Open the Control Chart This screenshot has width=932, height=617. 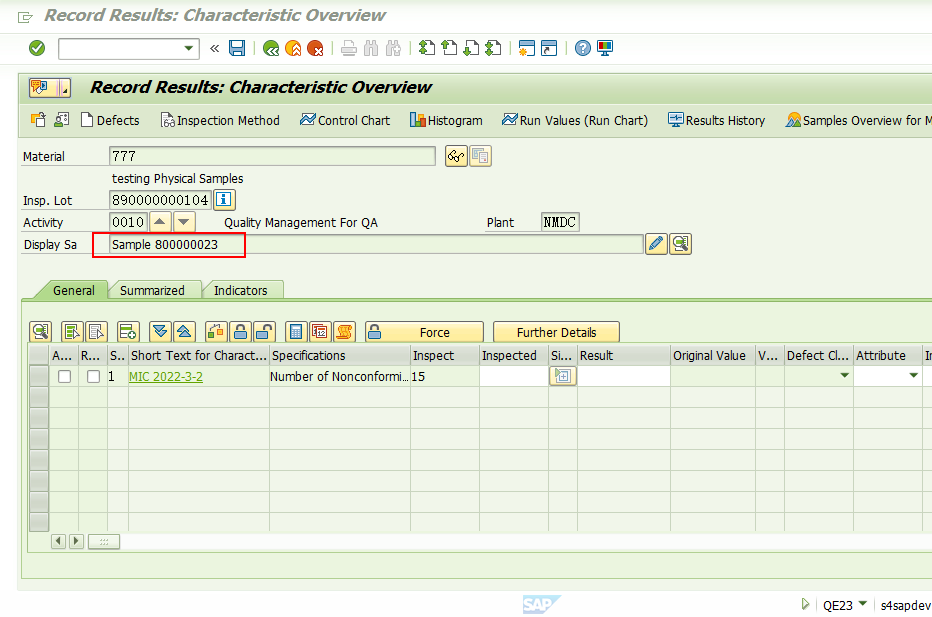tap(345, 120)
